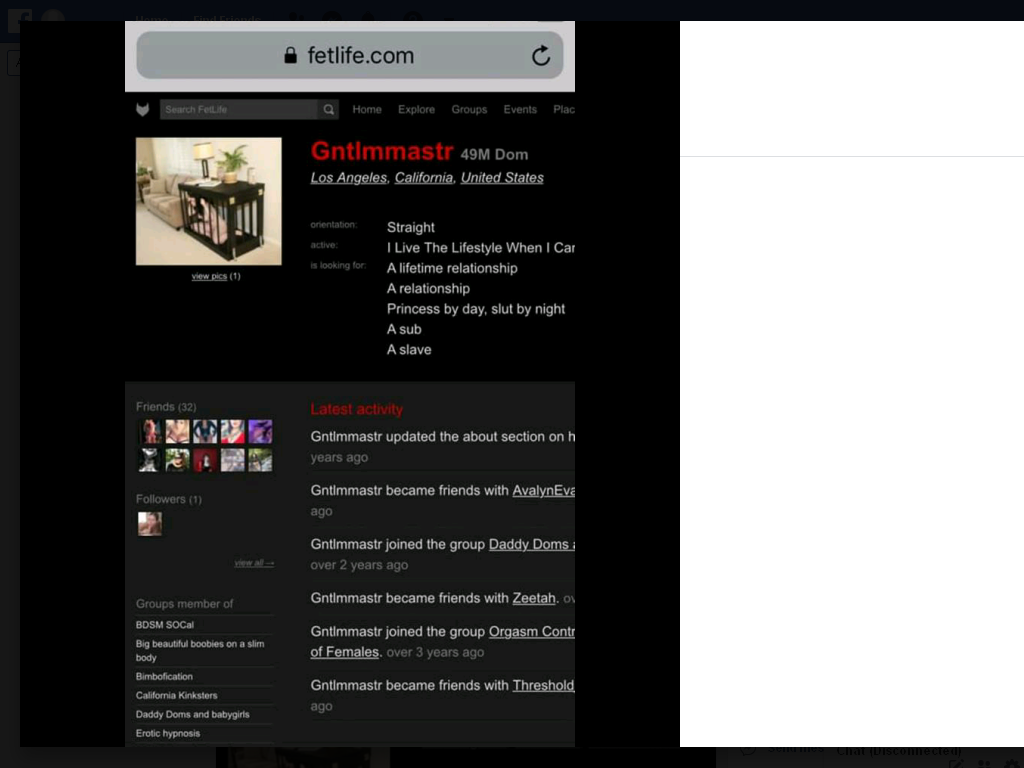Open the Bimbofication group link

click(x=164, y=677)
